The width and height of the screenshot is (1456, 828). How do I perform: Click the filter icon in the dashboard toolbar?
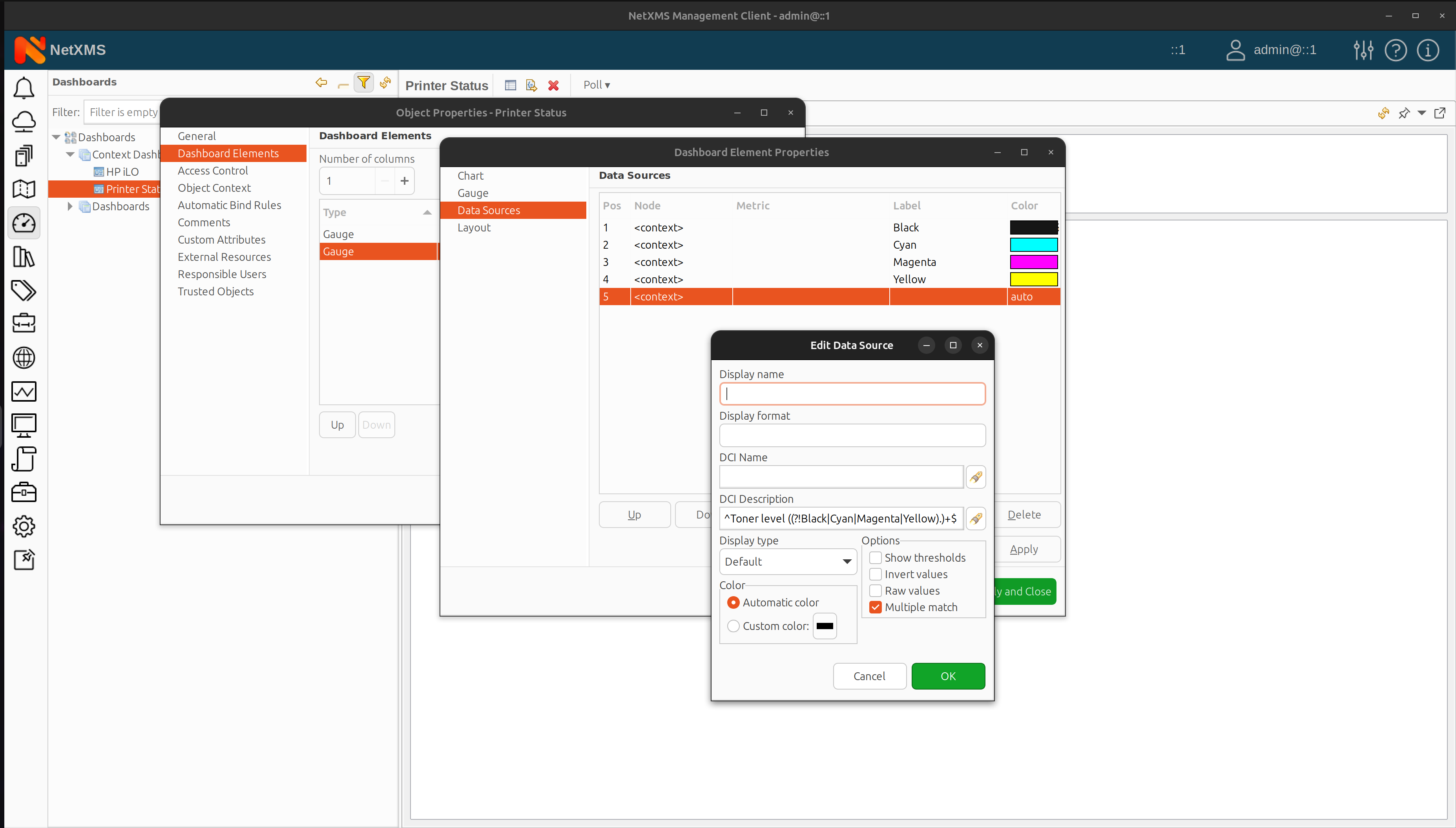(364, 83)
